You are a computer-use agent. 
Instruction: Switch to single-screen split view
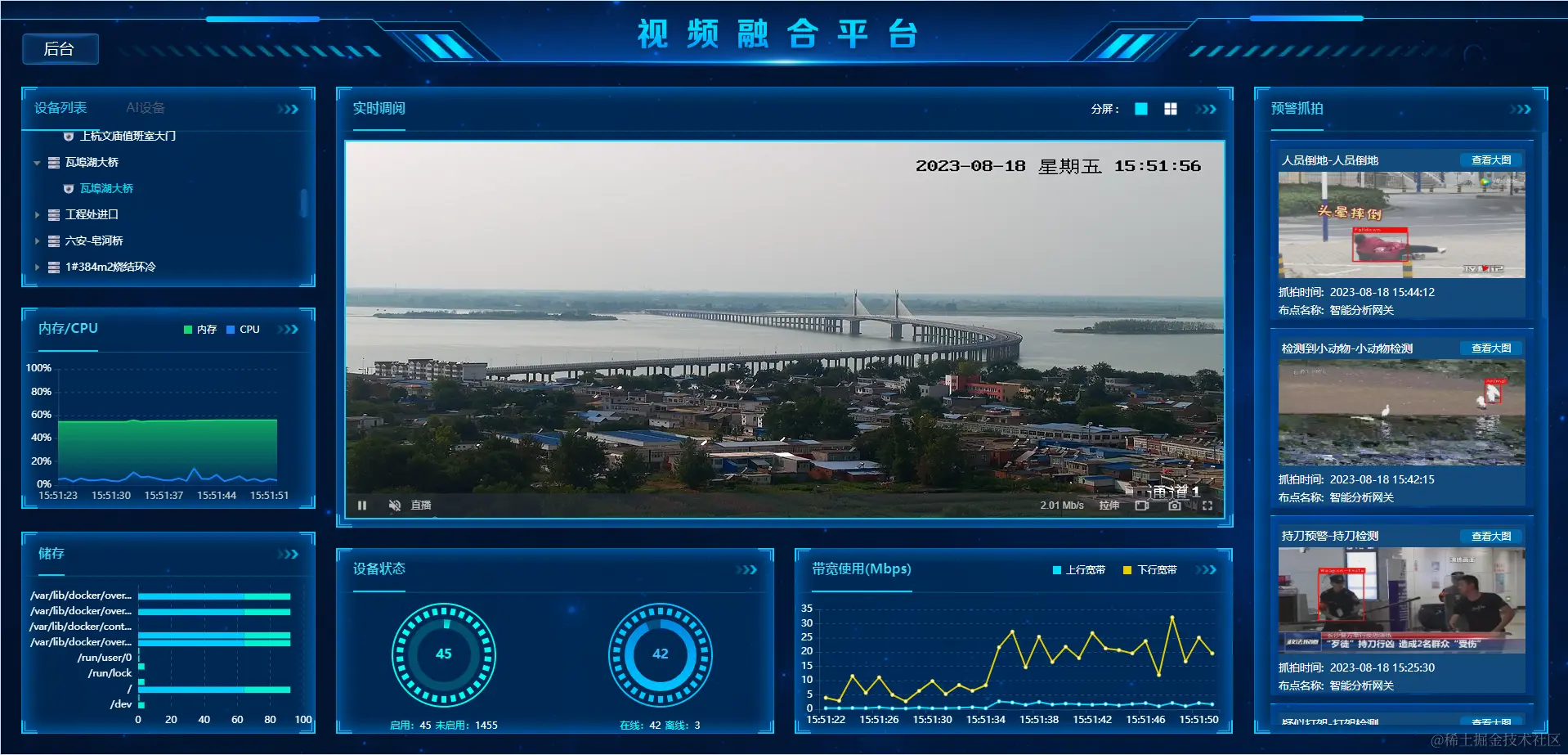click(1140, 108)
